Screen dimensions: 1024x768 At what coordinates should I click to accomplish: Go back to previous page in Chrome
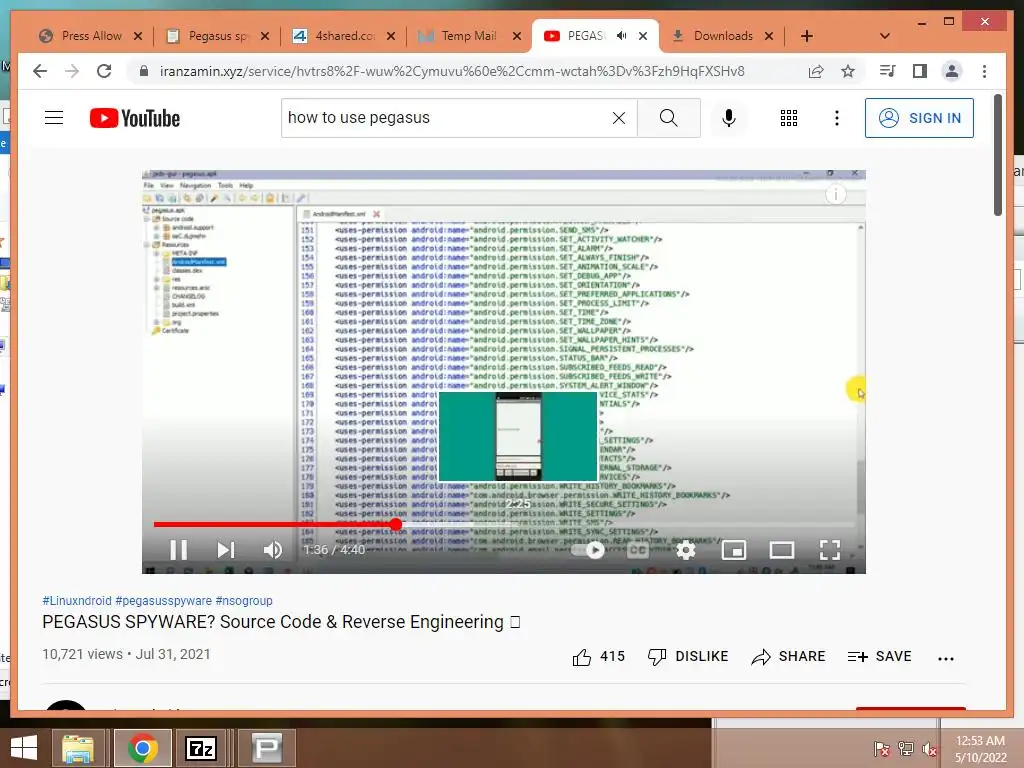point(40,71)
